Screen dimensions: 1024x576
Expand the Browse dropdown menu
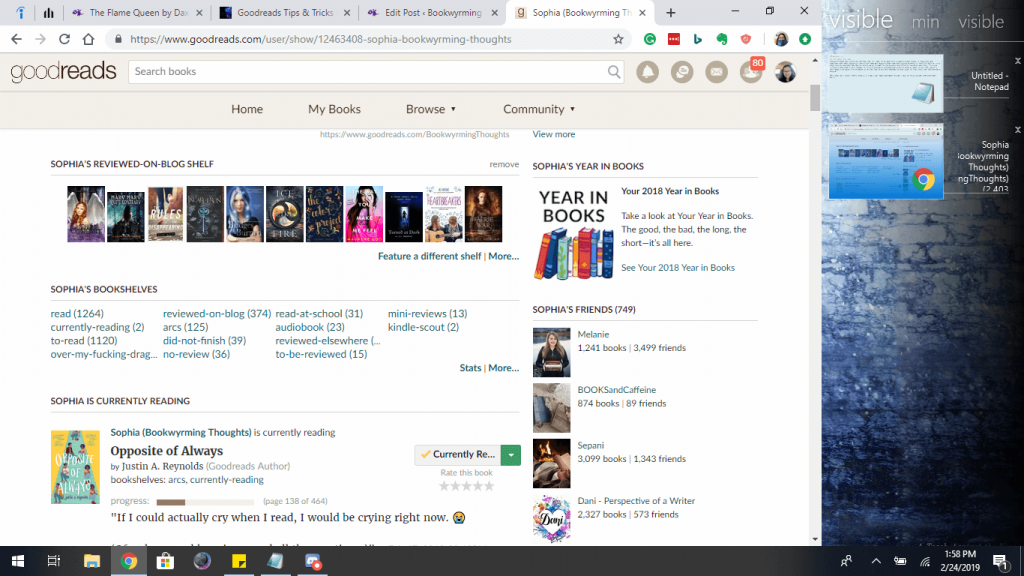[x=431, y=109]
